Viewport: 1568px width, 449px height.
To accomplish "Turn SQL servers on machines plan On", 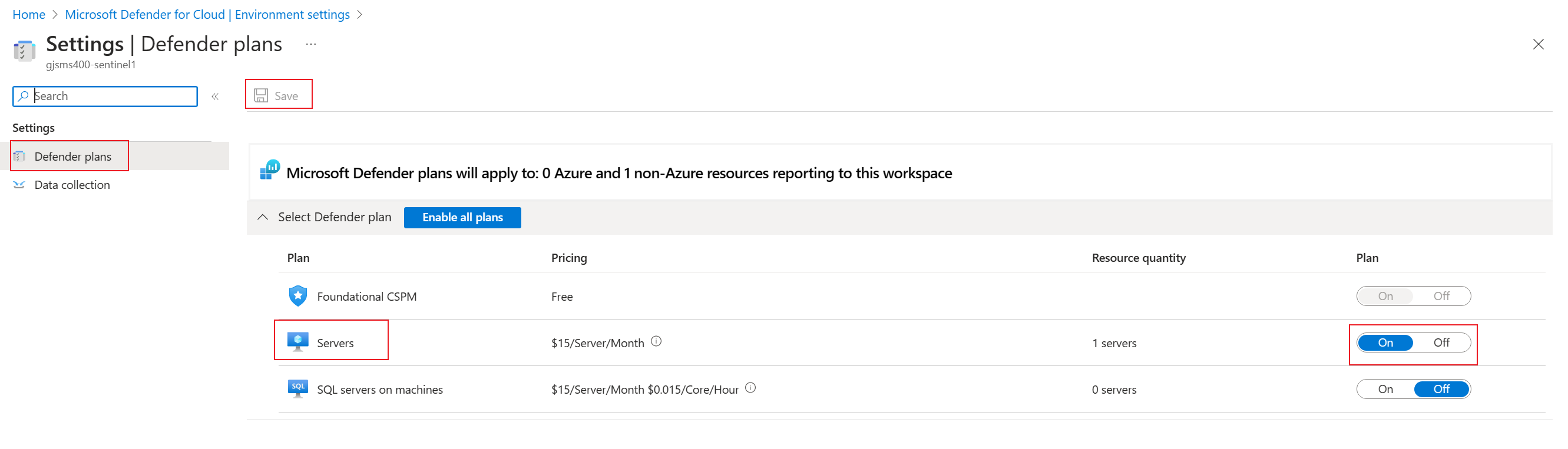I will tap(1385, 390).
